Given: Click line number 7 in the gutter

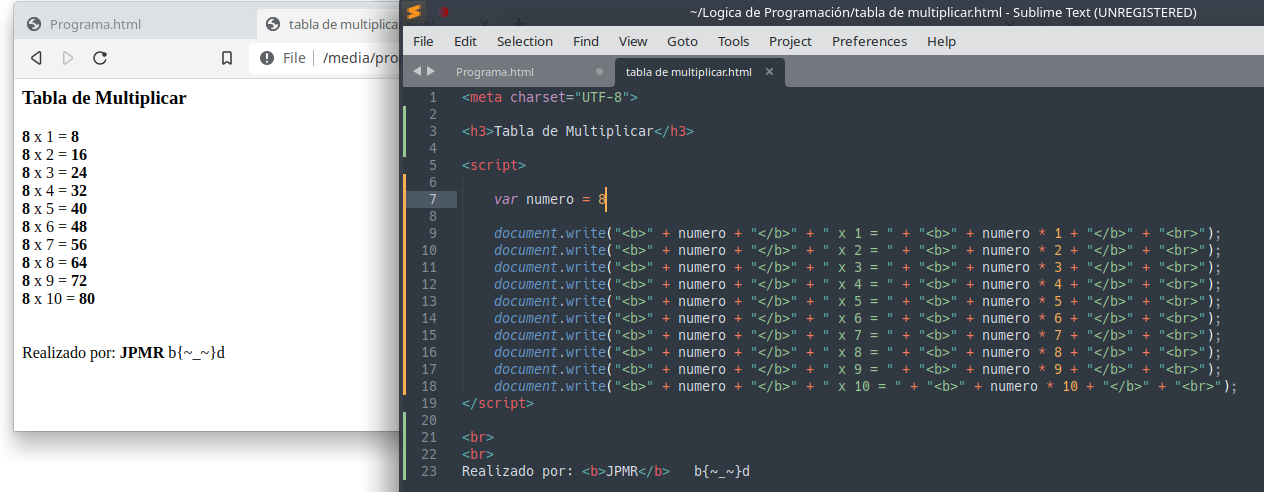Looking at the screenshot, I should [432, 199].
